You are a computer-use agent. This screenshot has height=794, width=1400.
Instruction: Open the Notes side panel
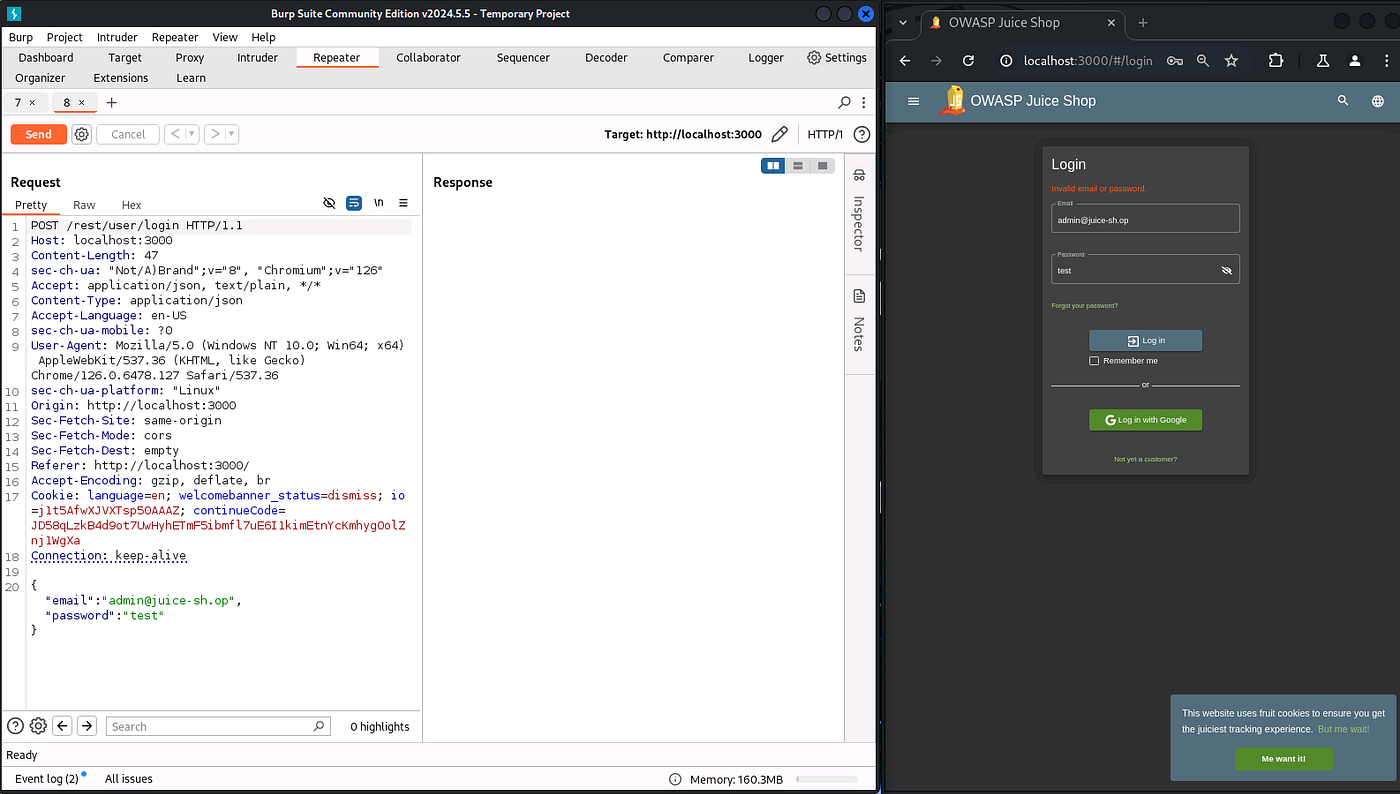(859, 320)
